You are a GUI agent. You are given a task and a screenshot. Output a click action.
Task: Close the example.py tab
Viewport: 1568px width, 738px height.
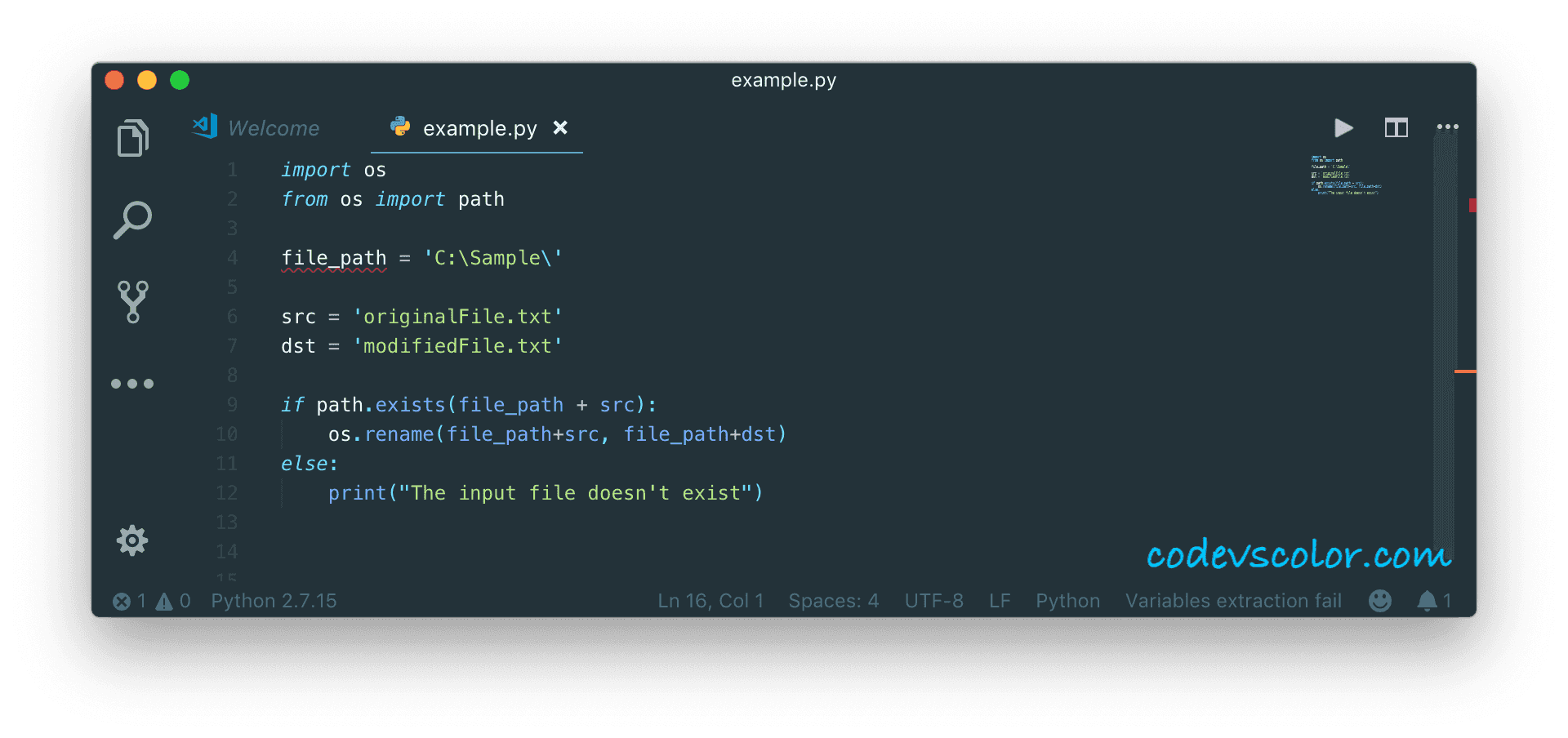point(560,128)
